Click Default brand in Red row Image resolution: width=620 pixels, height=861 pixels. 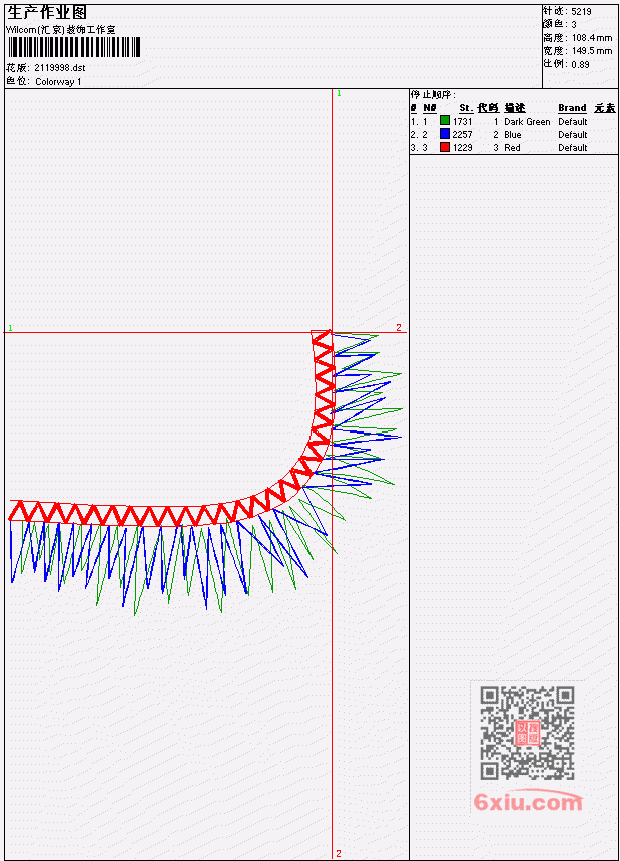click(573, 148)
